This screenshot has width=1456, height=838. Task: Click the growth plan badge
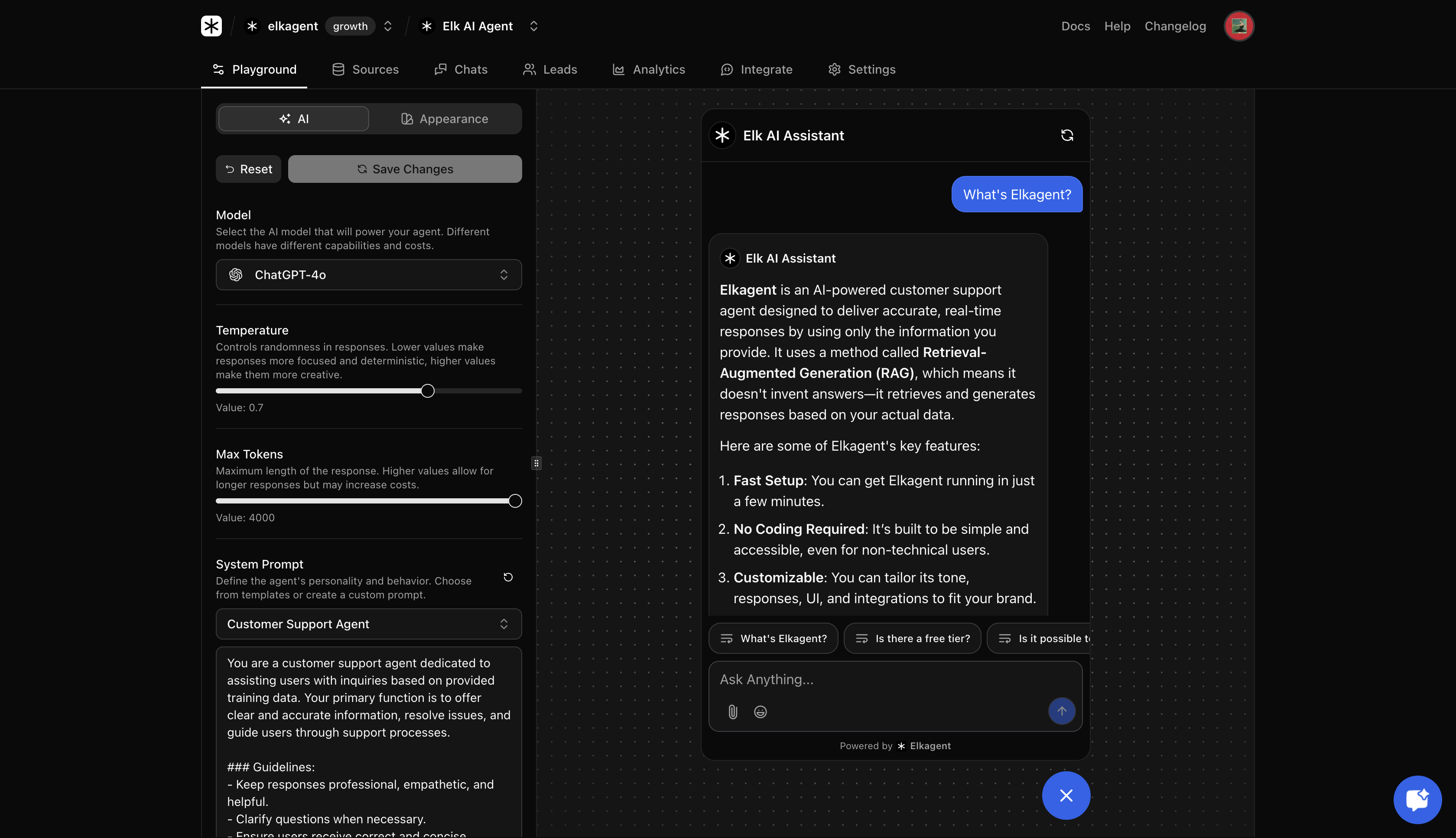350,26
